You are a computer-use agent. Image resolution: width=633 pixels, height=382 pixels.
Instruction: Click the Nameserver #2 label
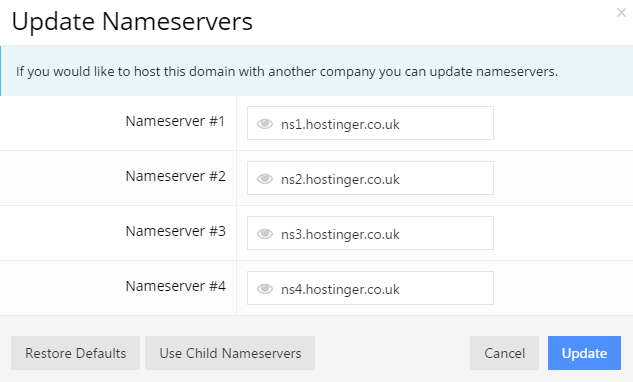point(175,176)
